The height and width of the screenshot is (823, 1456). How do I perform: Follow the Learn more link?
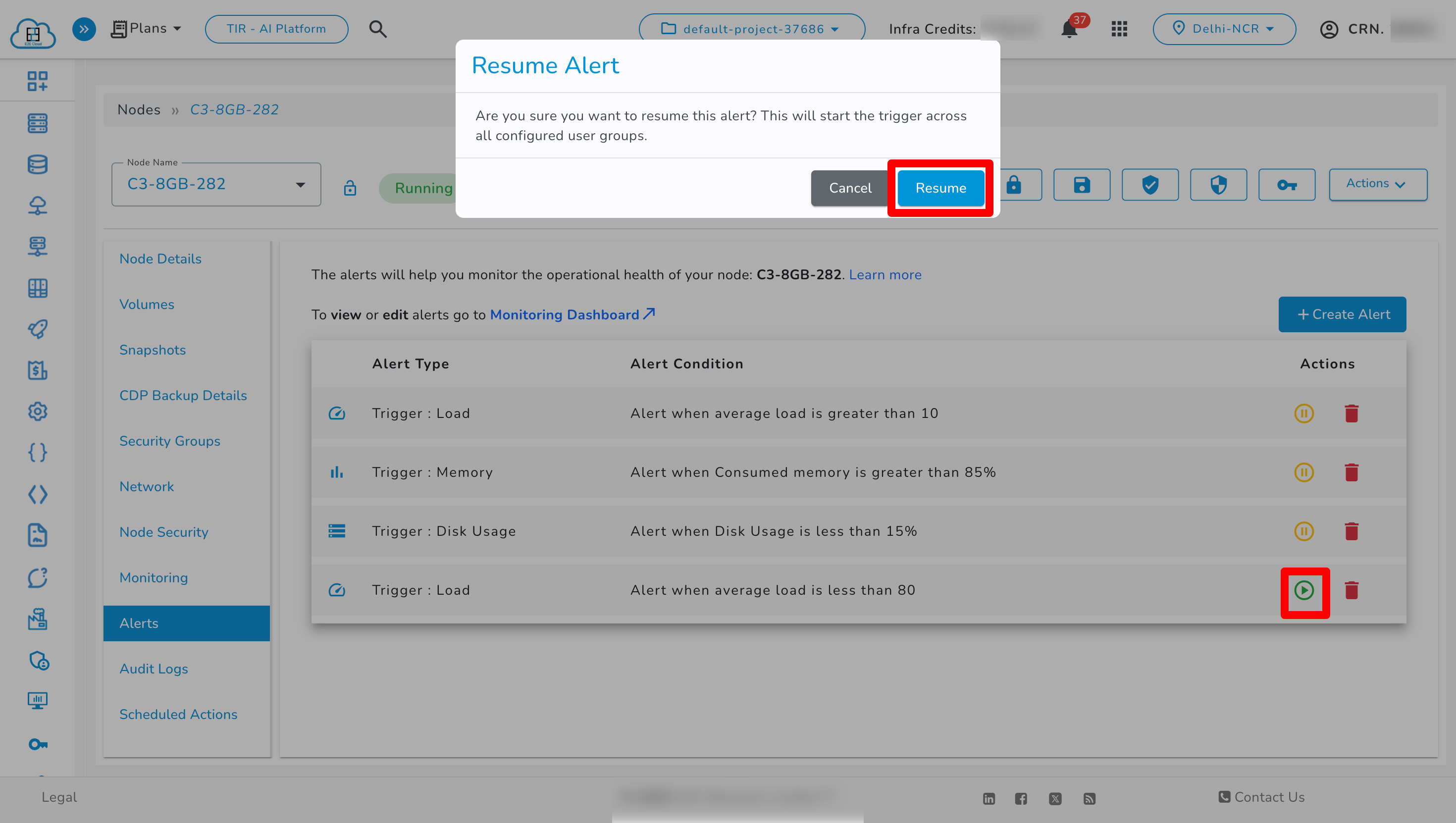pos(885,275)
